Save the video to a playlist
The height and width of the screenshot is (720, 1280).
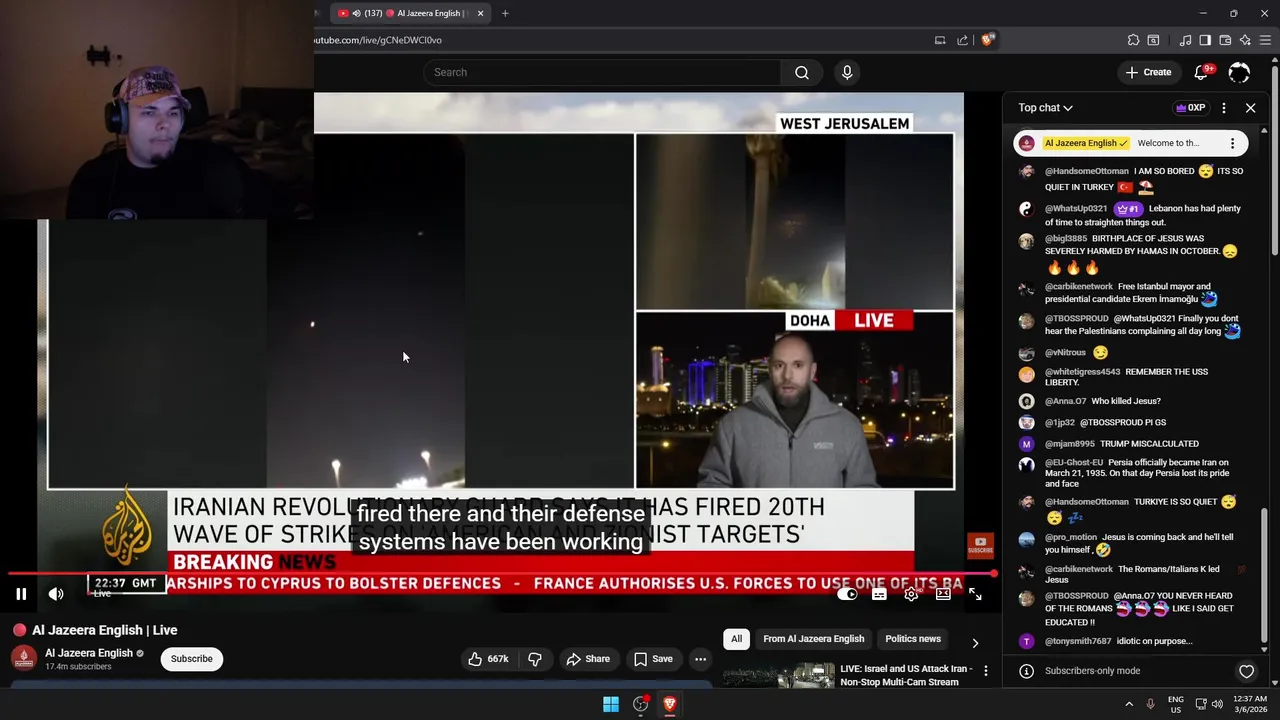pyautogui.click(x=653, y=659)
